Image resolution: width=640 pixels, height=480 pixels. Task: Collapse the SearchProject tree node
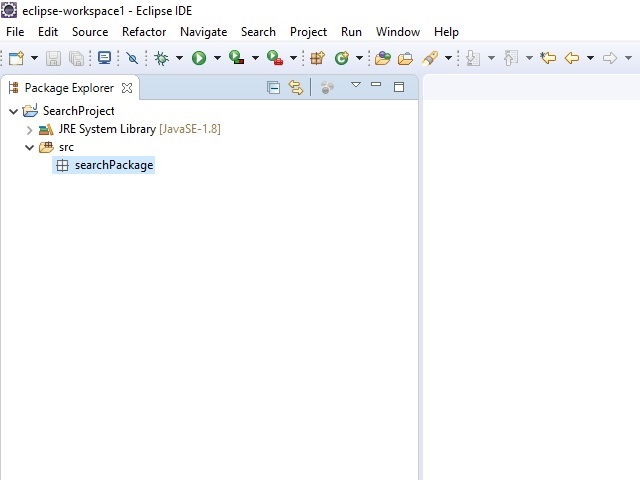tap(13, 111)
